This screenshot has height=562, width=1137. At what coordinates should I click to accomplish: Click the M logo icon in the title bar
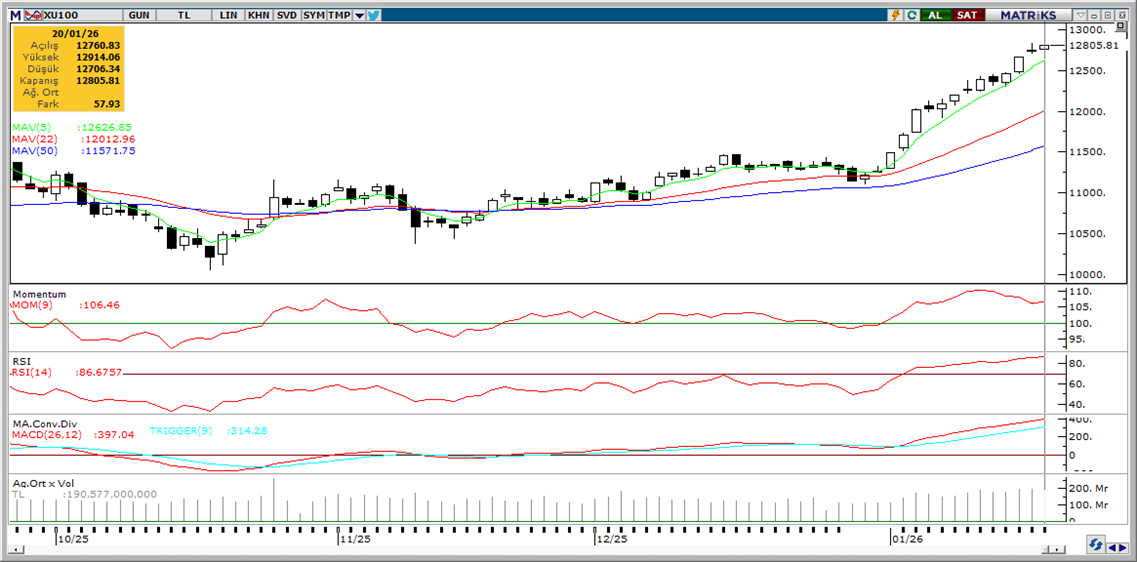(15, 15)
